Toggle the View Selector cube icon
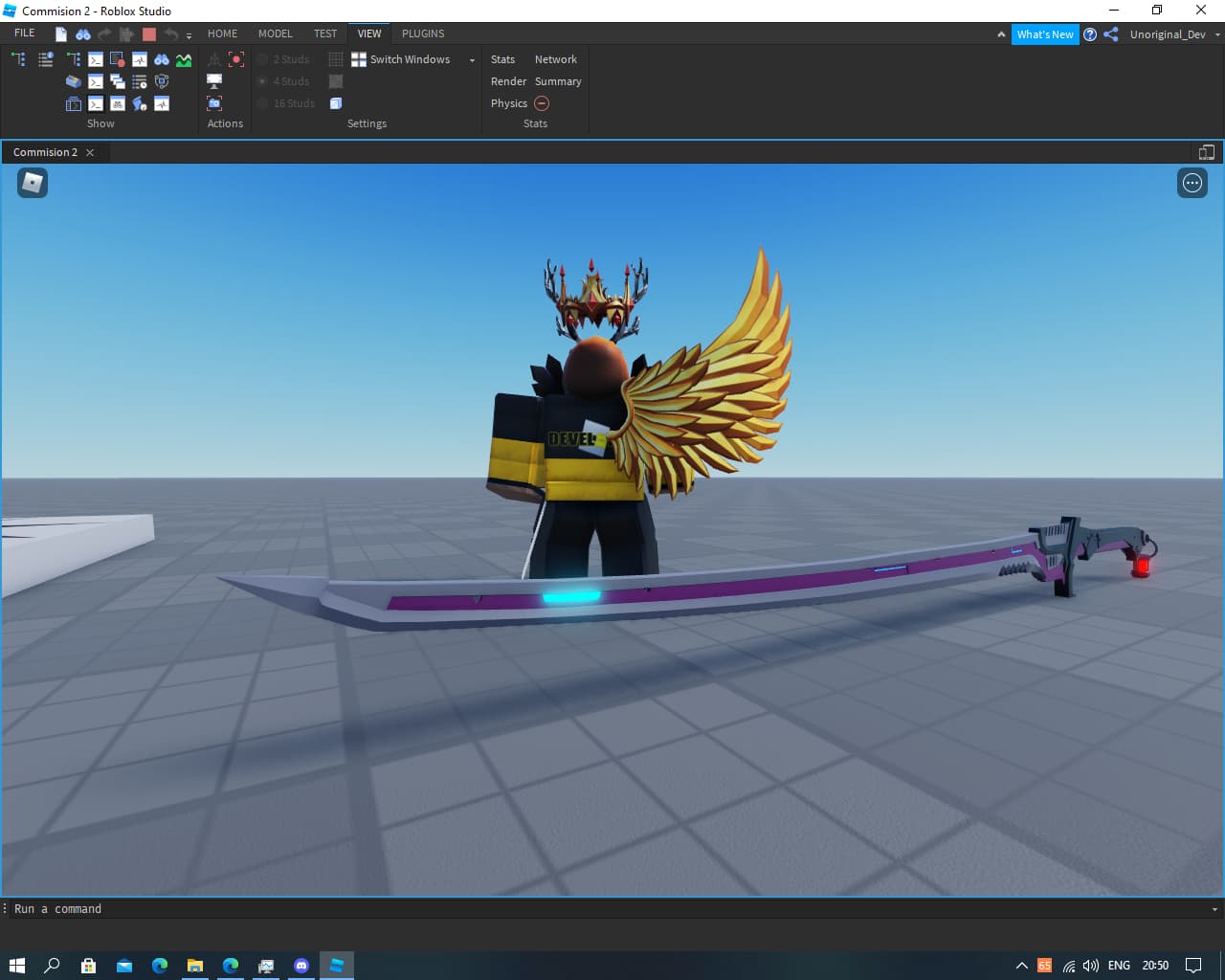The width and height of the screenshot is (1225, 980). [336, 103]
